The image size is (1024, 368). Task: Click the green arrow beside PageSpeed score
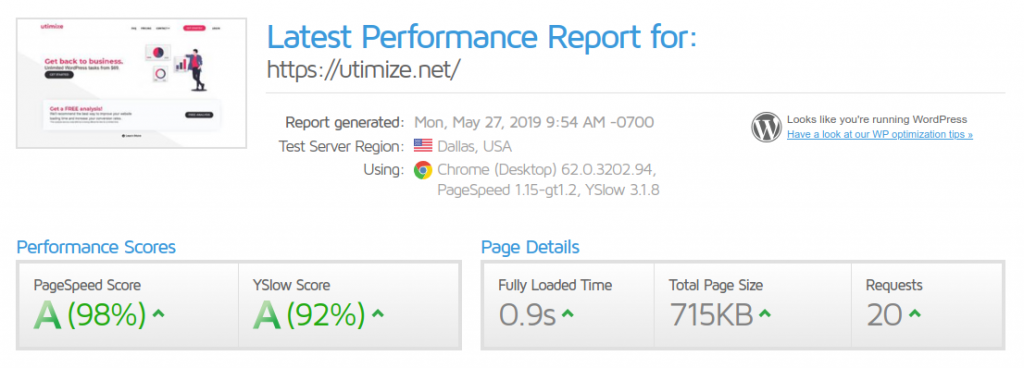(x=158, y=314)
